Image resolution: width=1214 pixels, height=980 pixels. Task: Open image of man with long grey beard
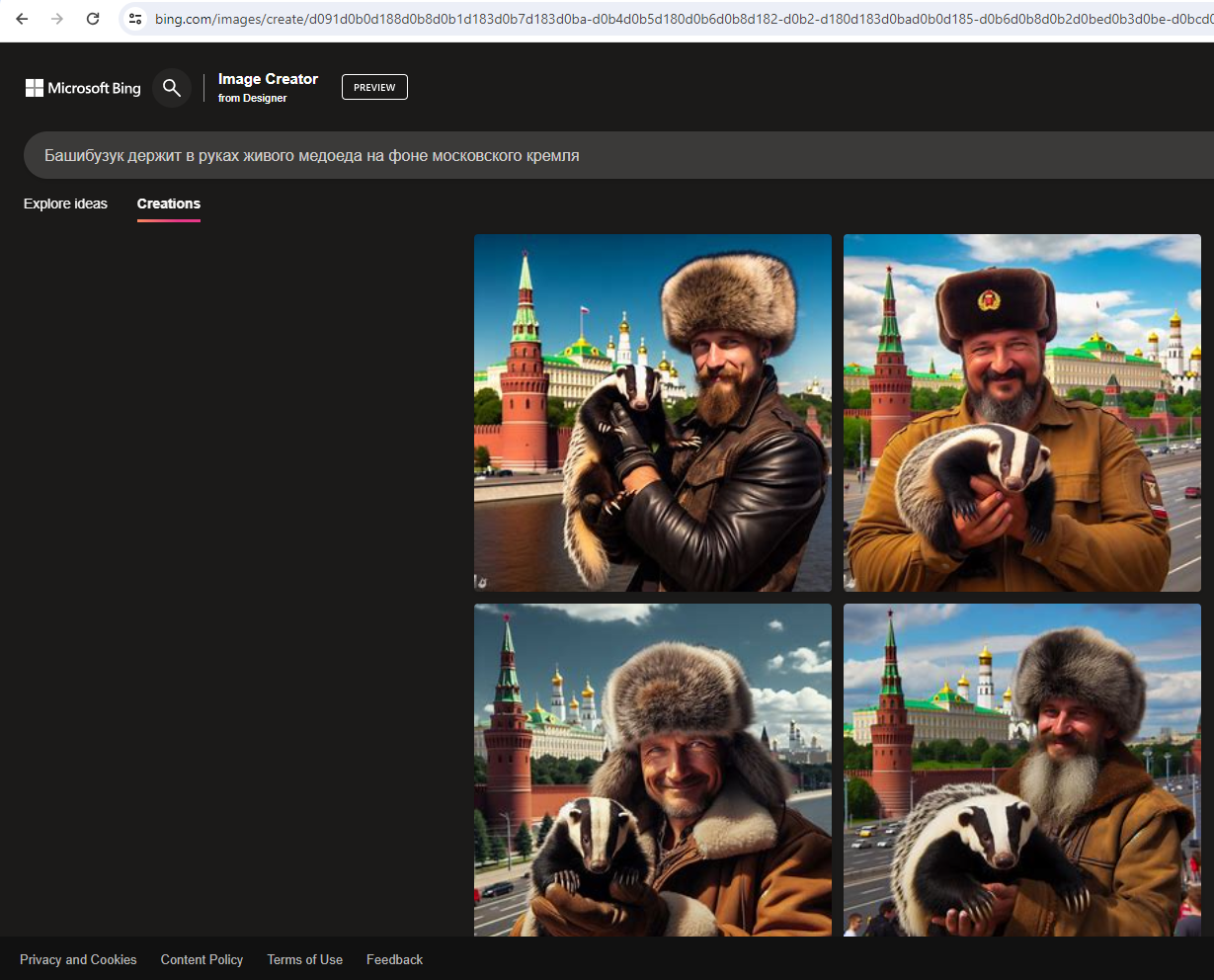(1022, 770)
